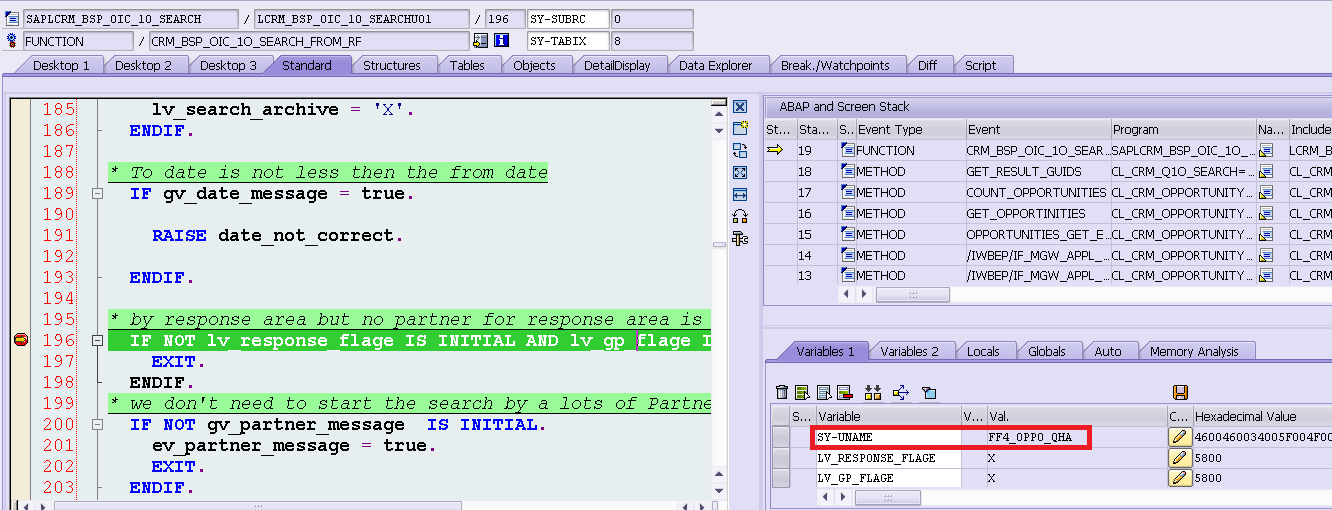
Task: Click the third list icon in Variables toolbar
Action: [x=824, y=393]
